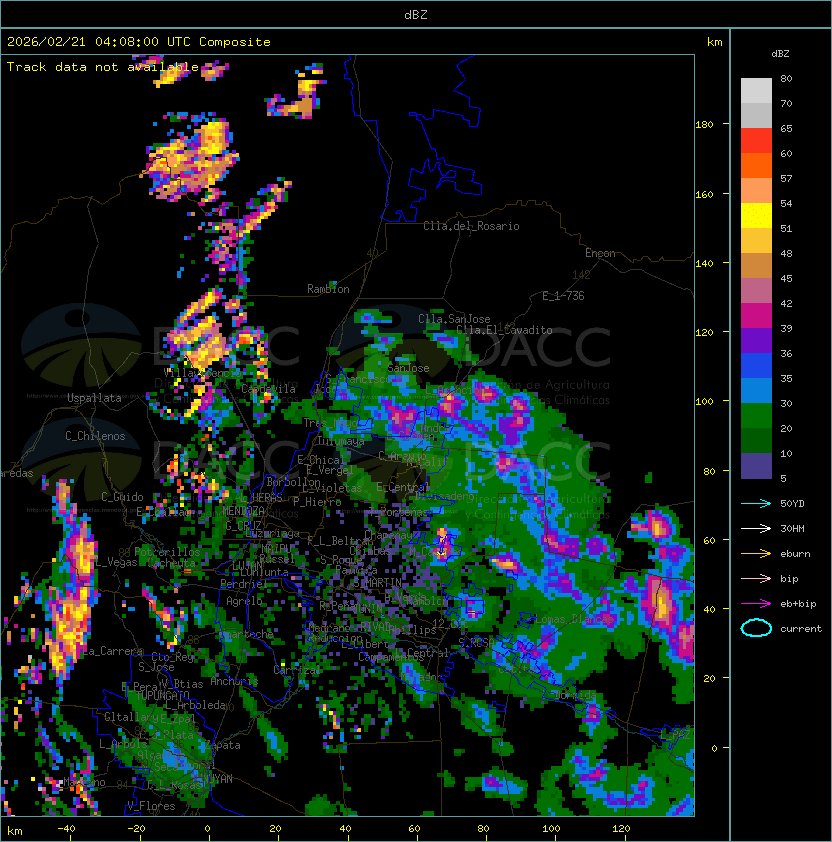832x842 pixels.
Task: Select the Clla.del_Rosario map label
Action: tap(471, 226)
